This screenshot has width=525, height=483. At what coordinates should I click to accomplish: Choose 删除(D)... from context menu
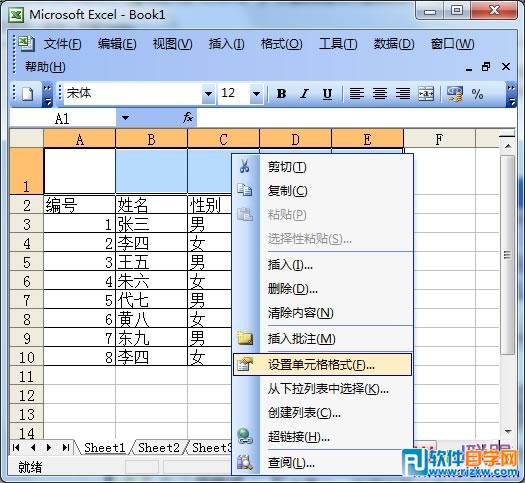(322, 289)
